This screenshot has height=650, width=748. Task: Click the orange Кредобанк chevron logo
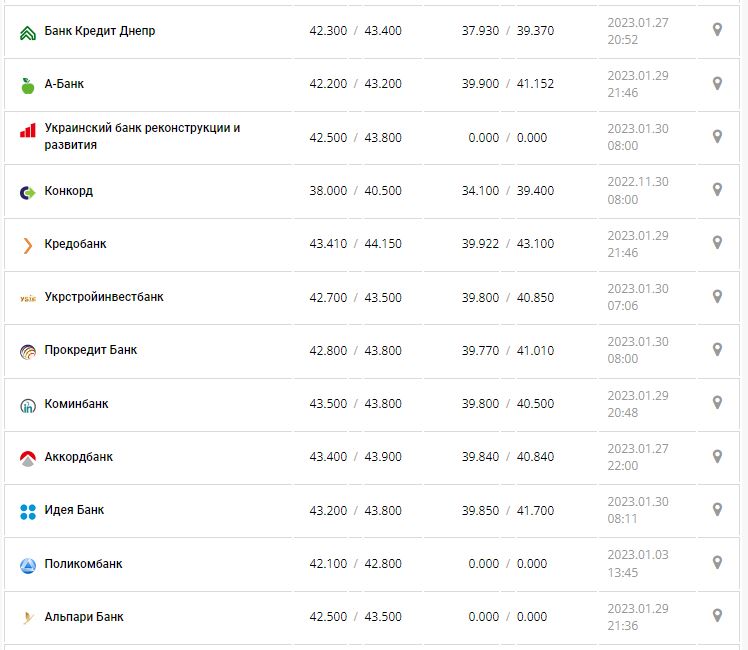pyautogui.click(x=28, y=245)
